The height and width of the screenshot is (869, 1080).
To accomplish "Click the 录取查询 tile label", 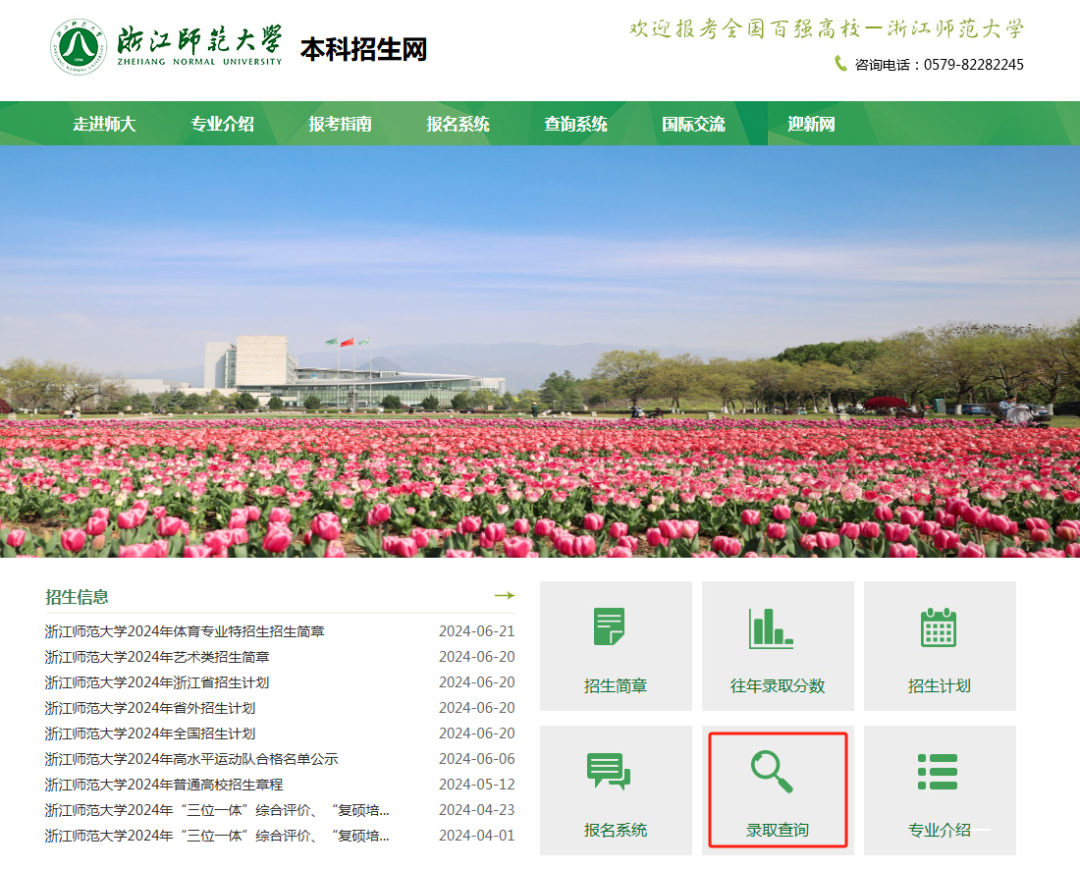I will [x=778, y=830].
